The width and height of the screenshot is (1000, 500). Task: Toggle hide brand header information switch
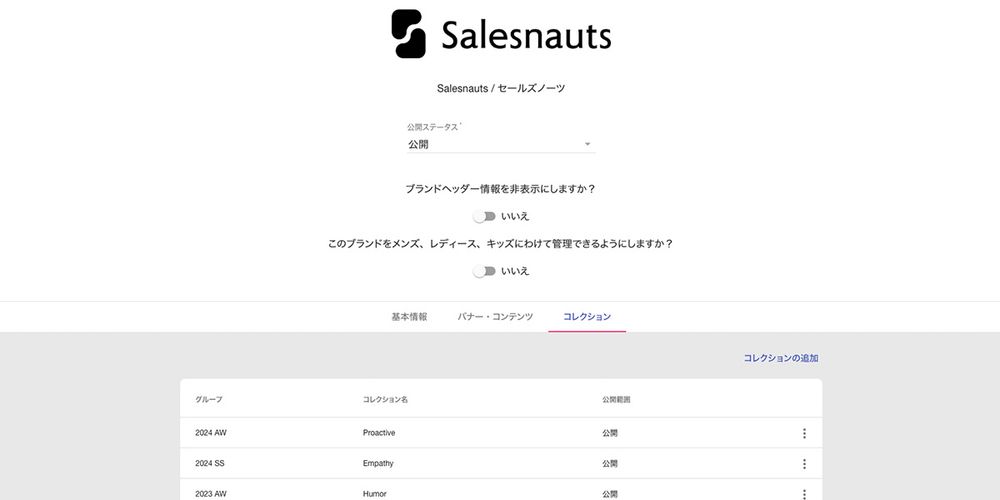[484, 216]
